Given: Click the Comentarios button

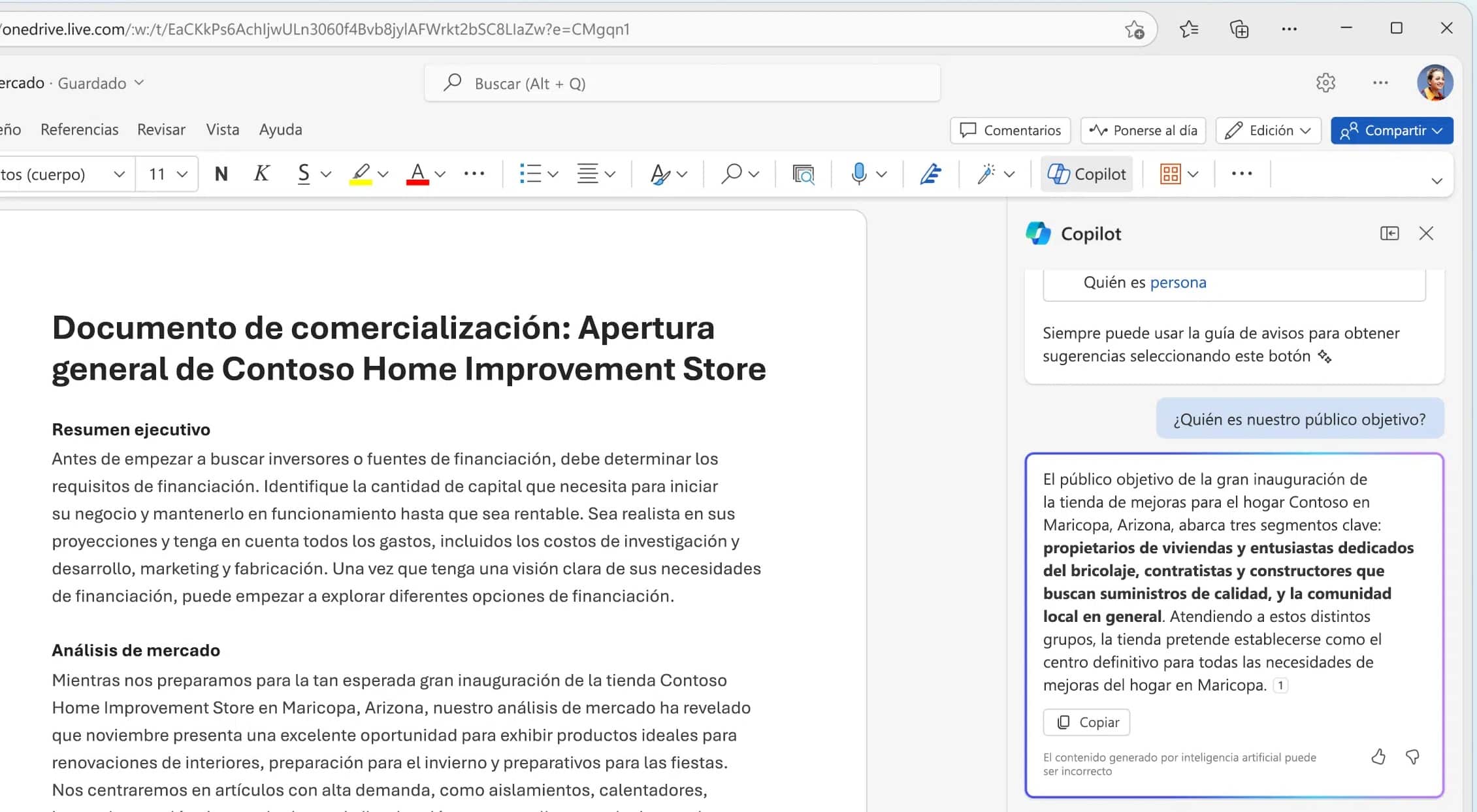Looking at the screenshot, I should click(x=1010, y=131).
